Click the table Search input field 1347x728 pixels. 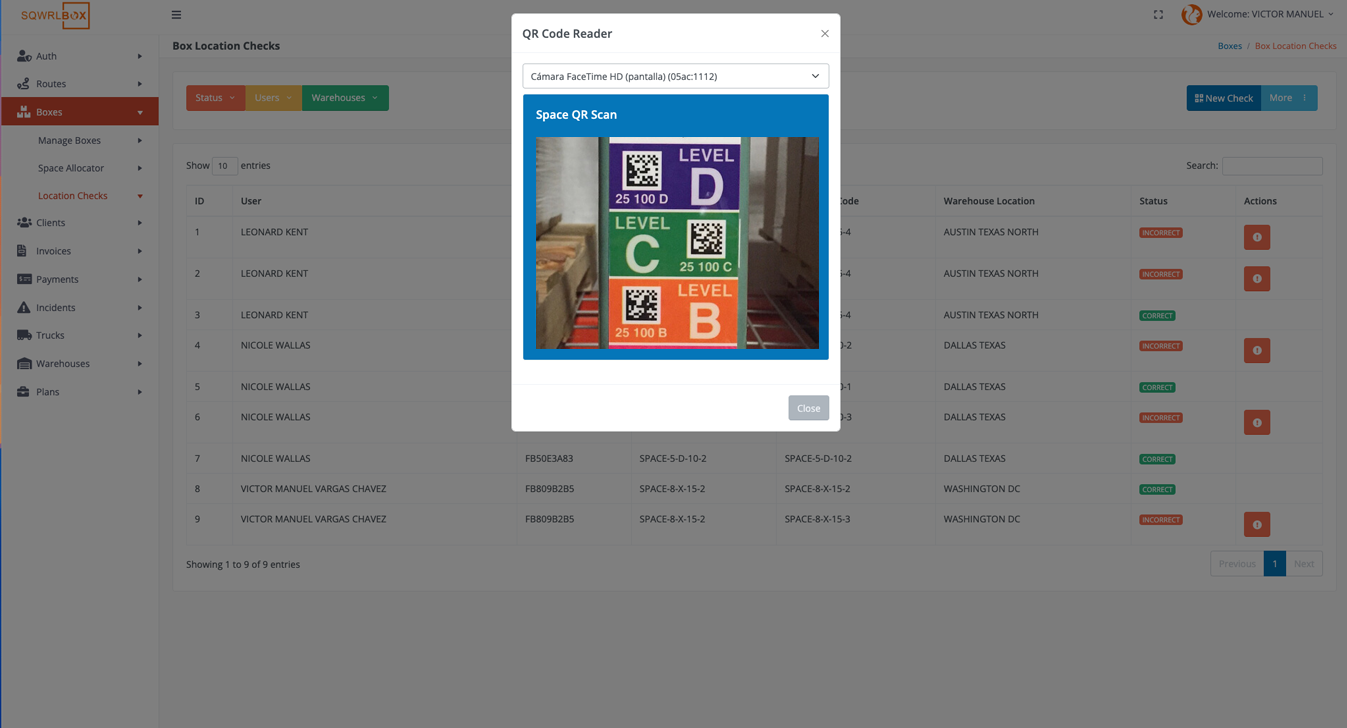click(1271, 166)
